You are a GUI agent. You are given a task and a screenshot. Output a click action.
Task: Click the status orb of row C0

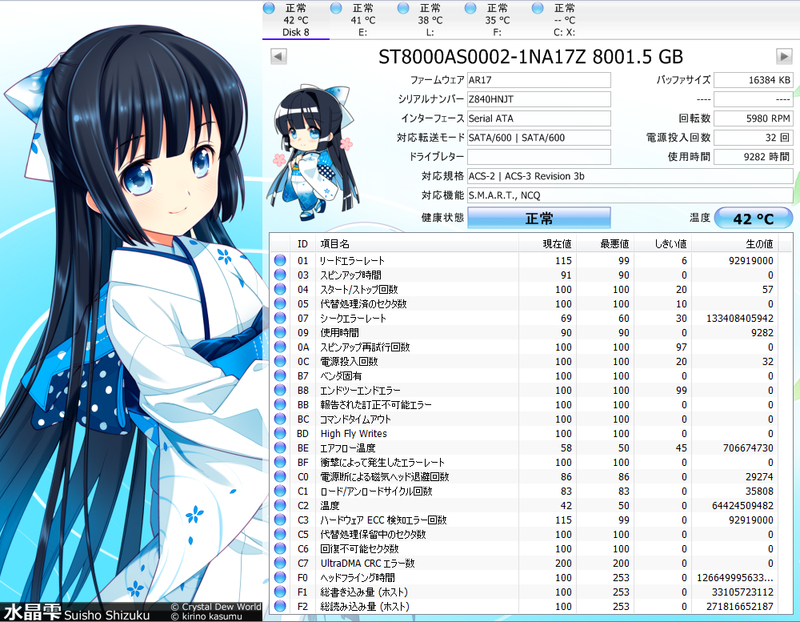coord(280,477)
